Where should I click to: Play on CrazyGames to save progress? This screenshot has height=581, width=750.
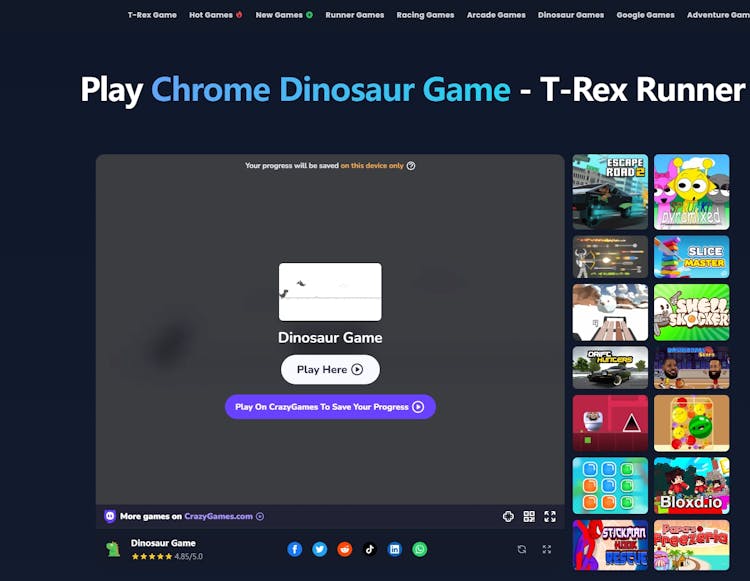click(x=330, y=407)
